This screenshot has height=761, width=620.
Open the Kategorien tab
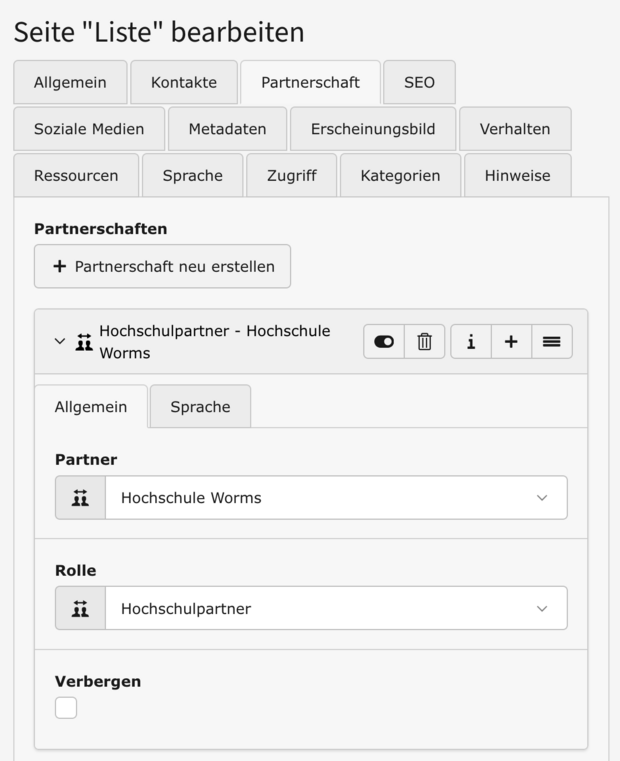(x=400, y=176)
